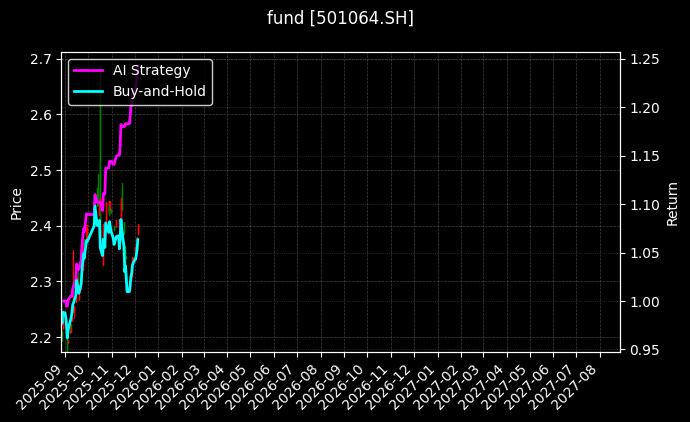Click the 2027-06 date tick label
Viewport: 690px width, 422px height.
[529, 386]
